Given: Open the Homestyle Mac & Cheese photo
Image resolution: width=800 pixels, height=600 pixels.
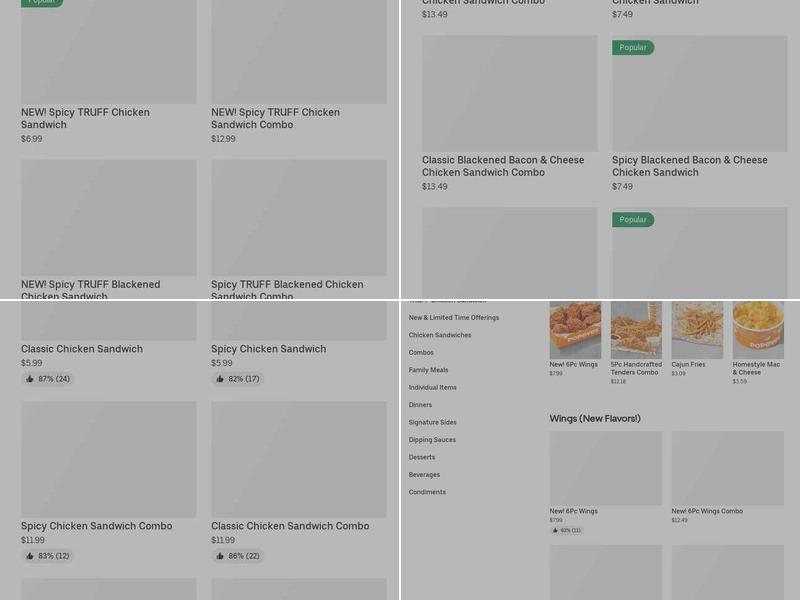Looking at the screenshot, I should (x=758, y=330).
